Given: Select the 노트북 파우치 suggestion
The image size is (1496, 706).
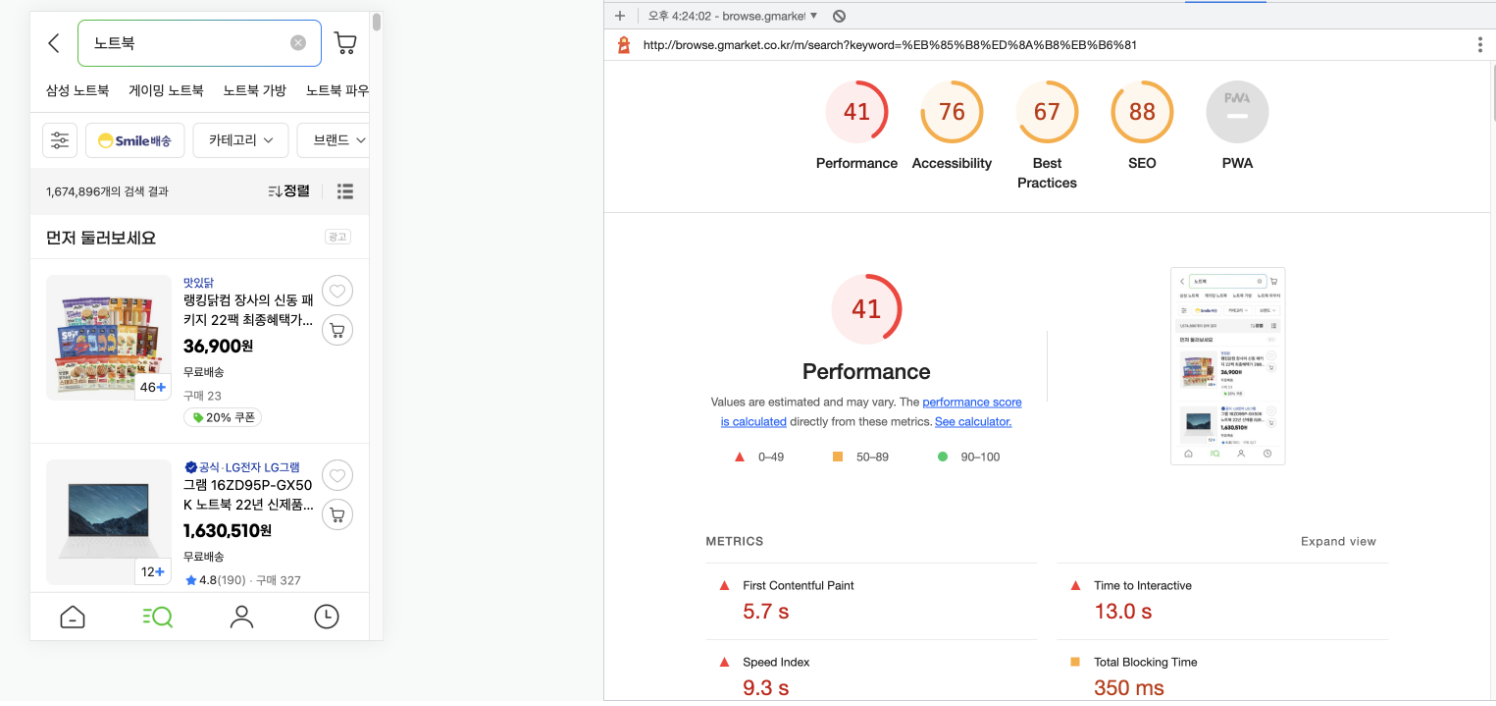Looking at the screenshot, I should coord(337,90).
